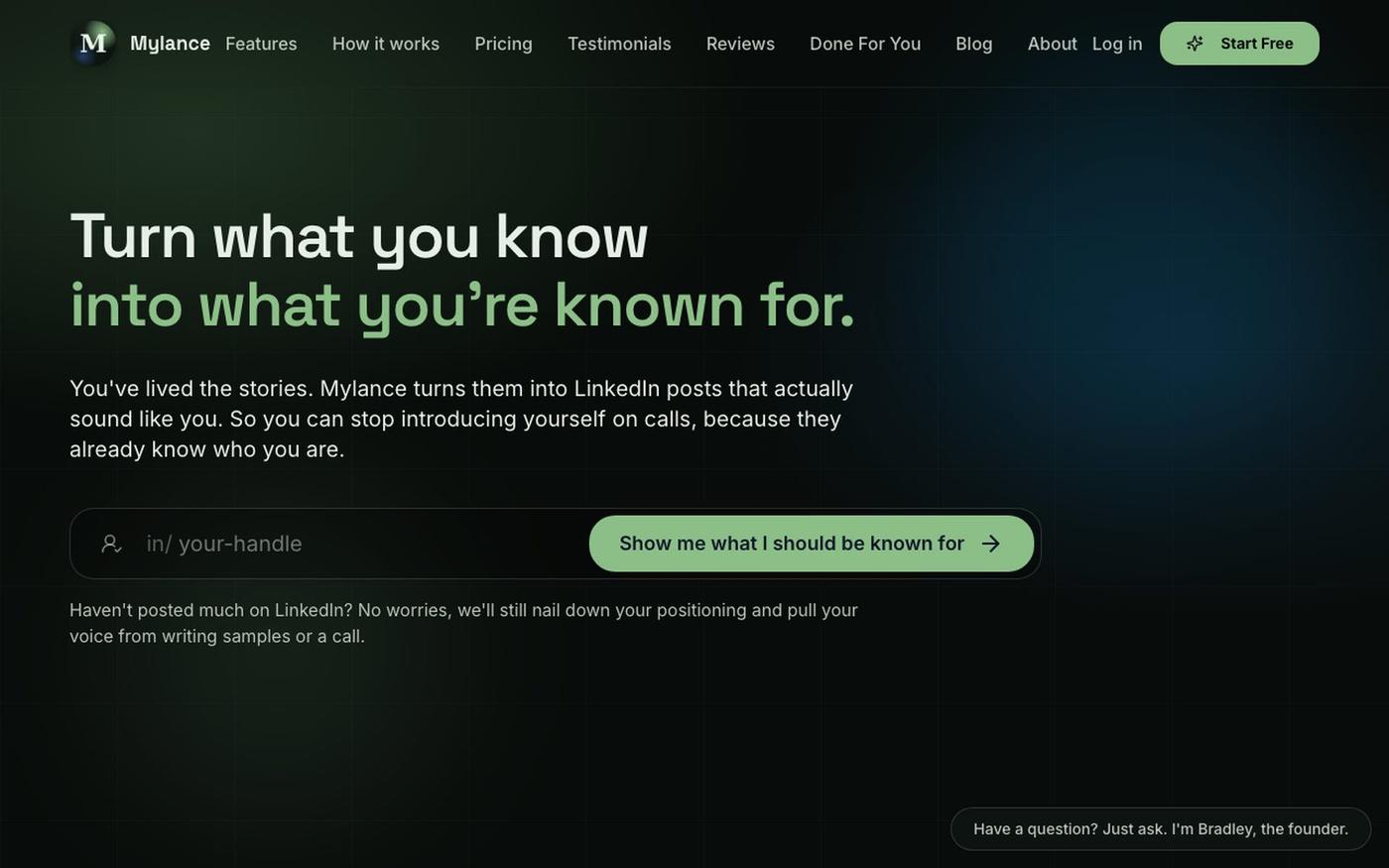The width and height of the screenshot is (1389, 868).
Task: Click Show me what I should be known for
Action: click(812, 544)
